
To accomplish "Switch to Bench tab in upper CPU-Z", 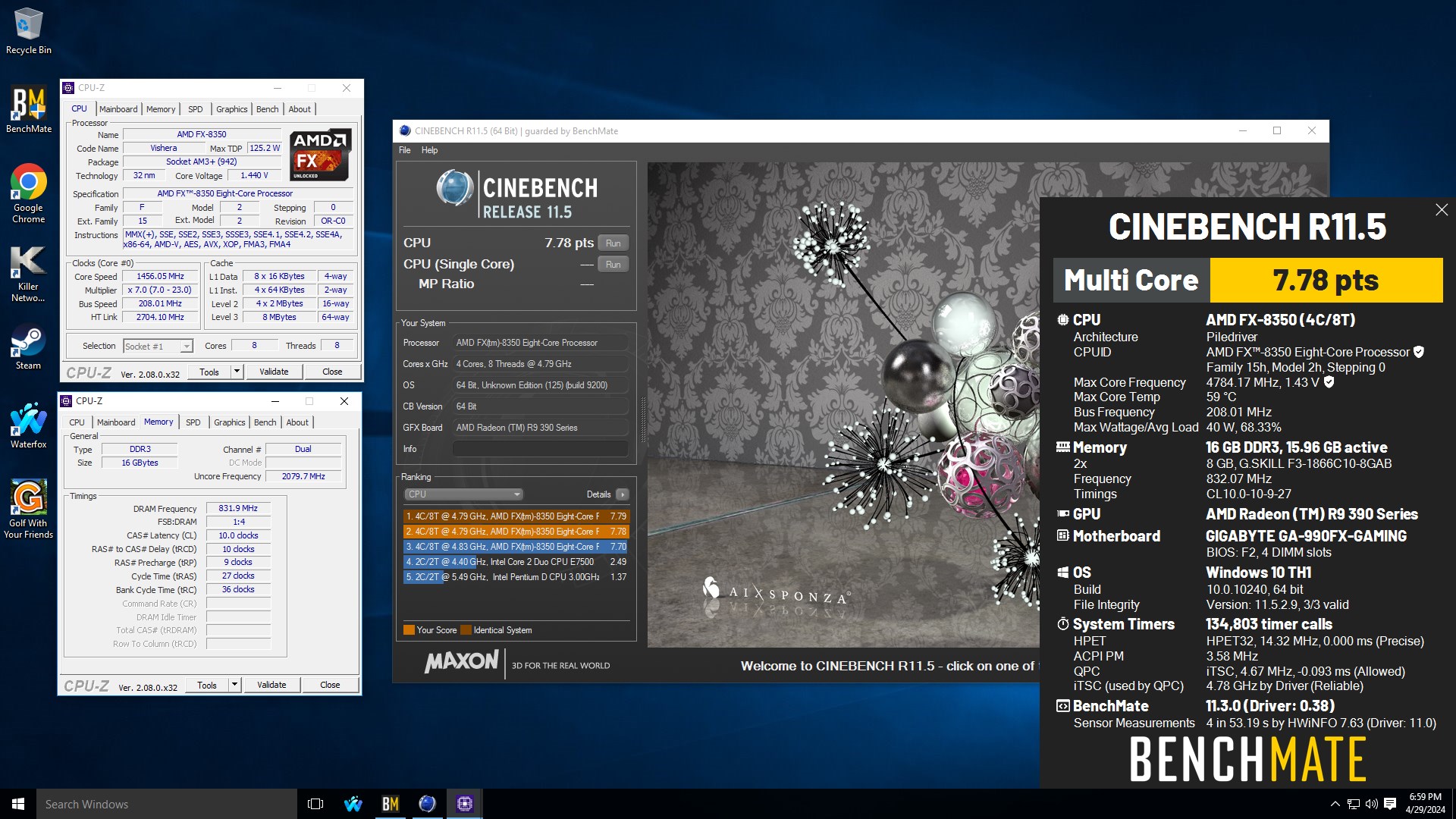I will pos(267,109).
